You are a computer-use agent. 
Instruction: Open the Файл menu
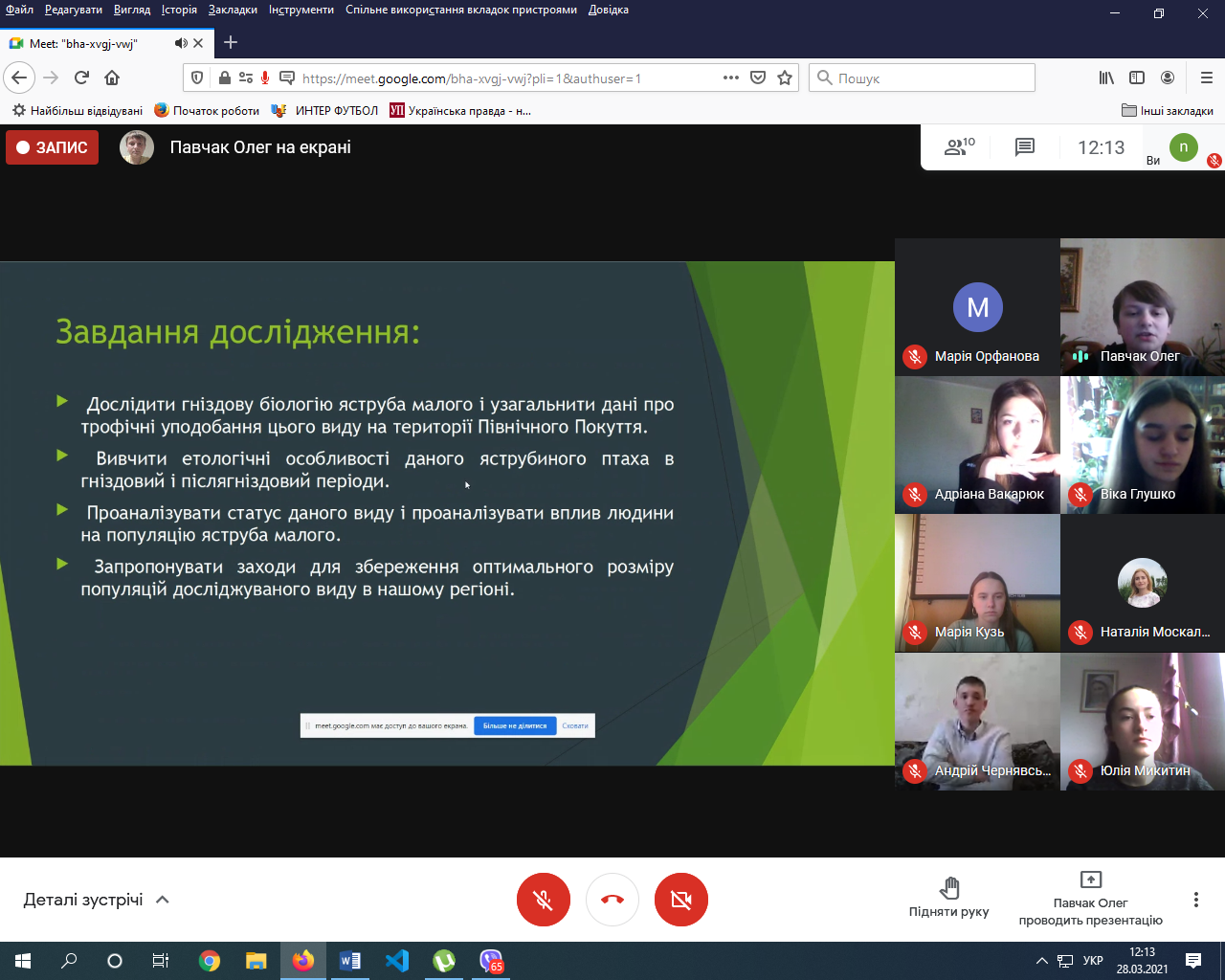(19, 10)
